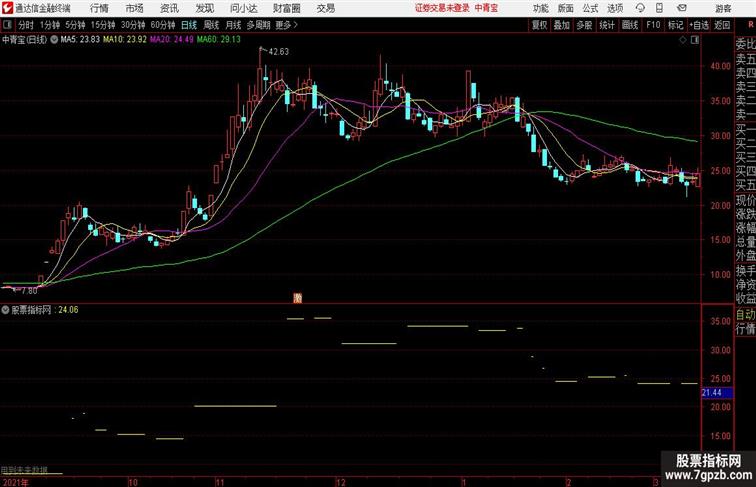Click the MA10: 23.92 indicator value
Screen dimensions: 756x487
click(124, 40)
